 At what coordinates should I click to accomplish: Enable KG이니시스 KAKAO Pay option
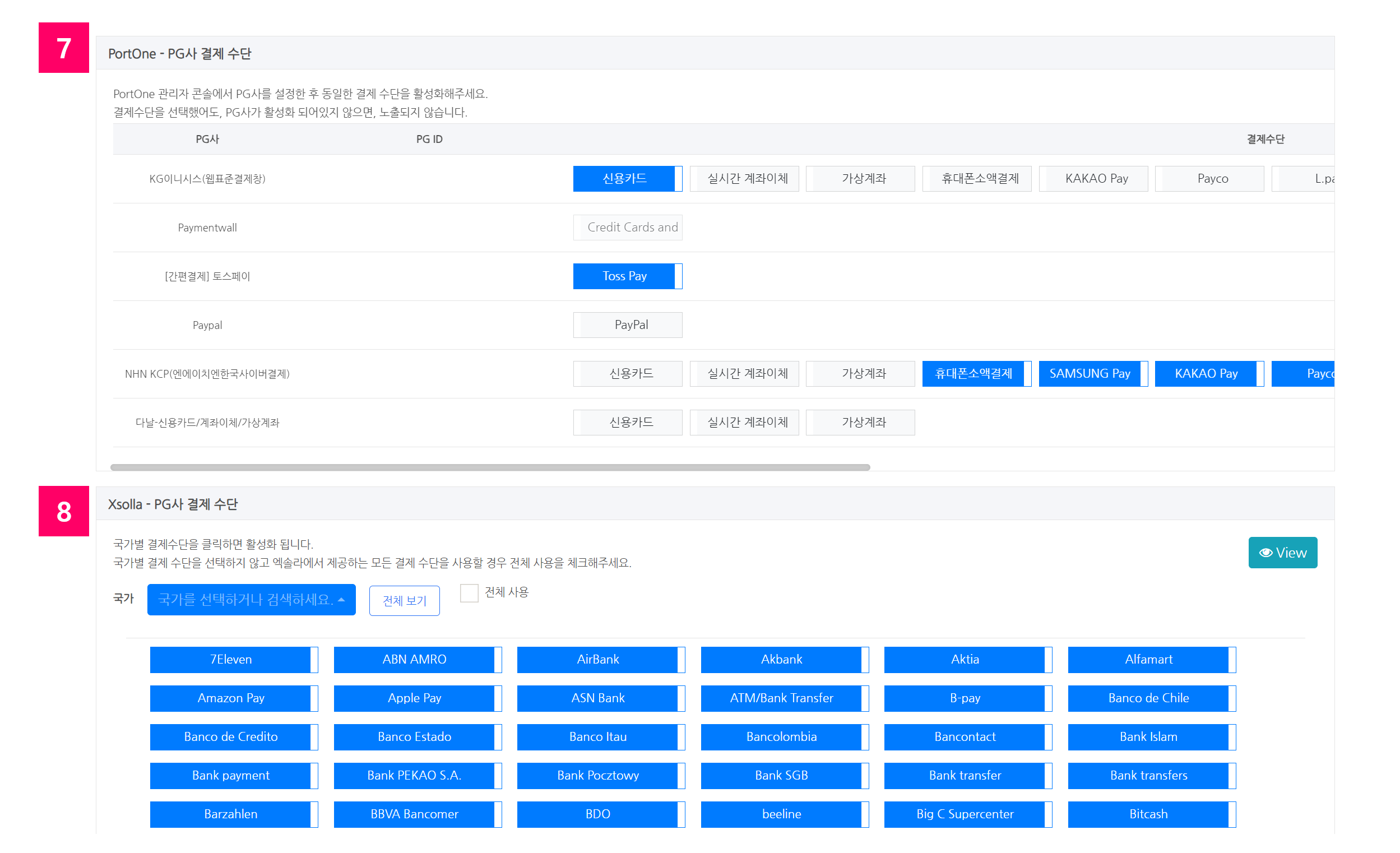[x=1093, y=178]
